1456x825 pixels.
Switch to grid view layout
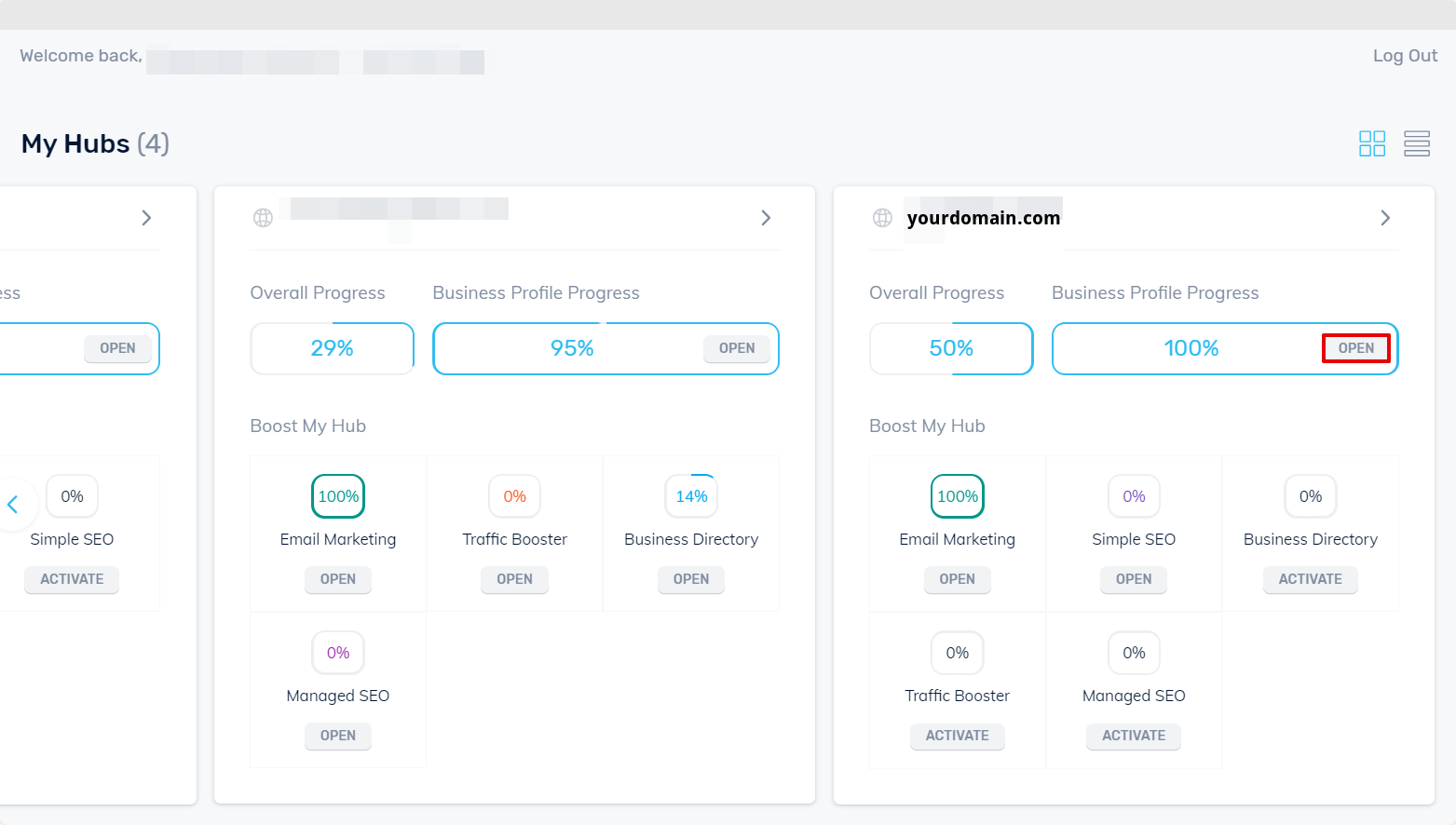1372,143
